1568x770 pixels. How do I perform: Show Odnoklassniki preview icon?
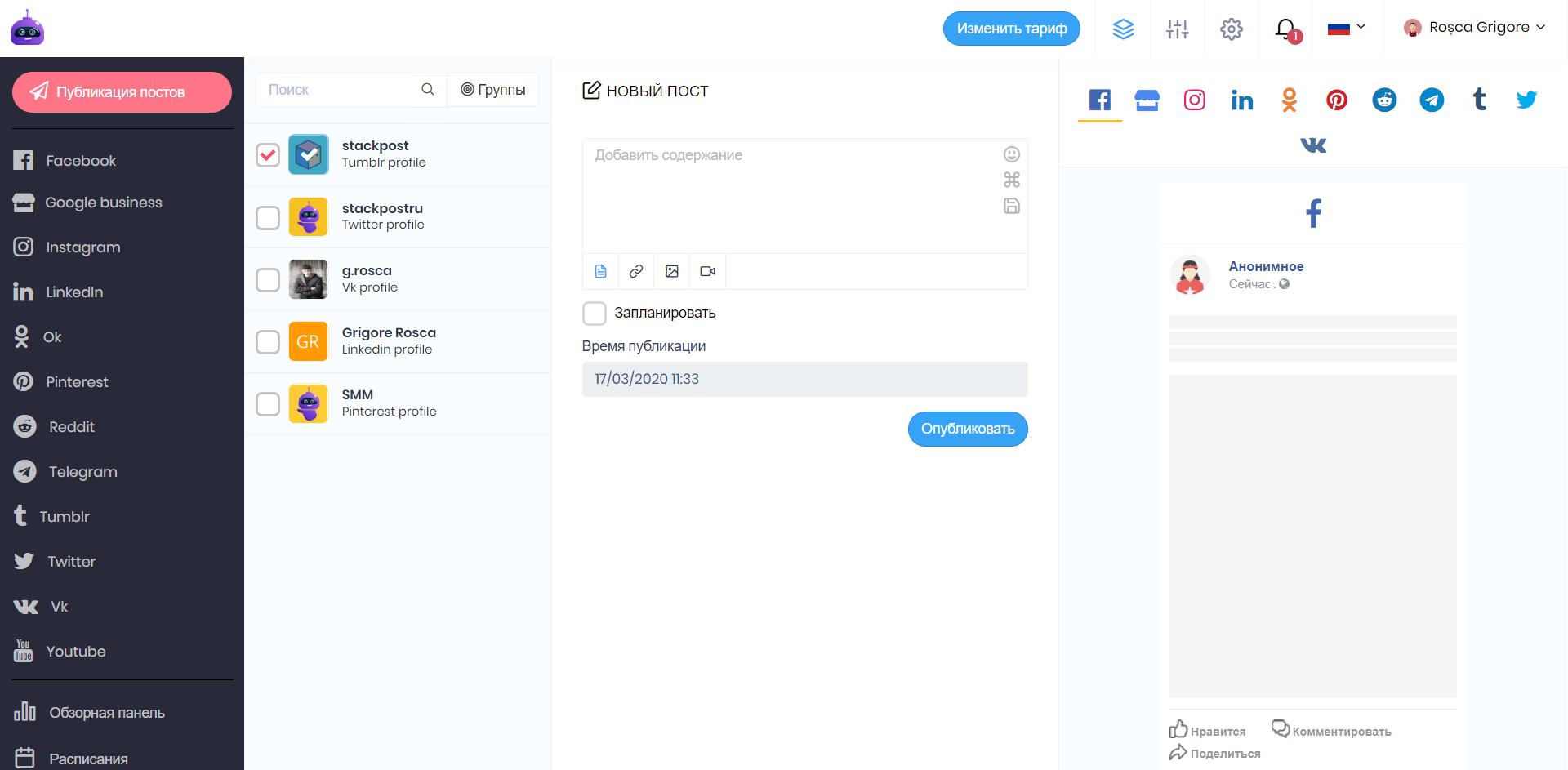point(1290,100)
